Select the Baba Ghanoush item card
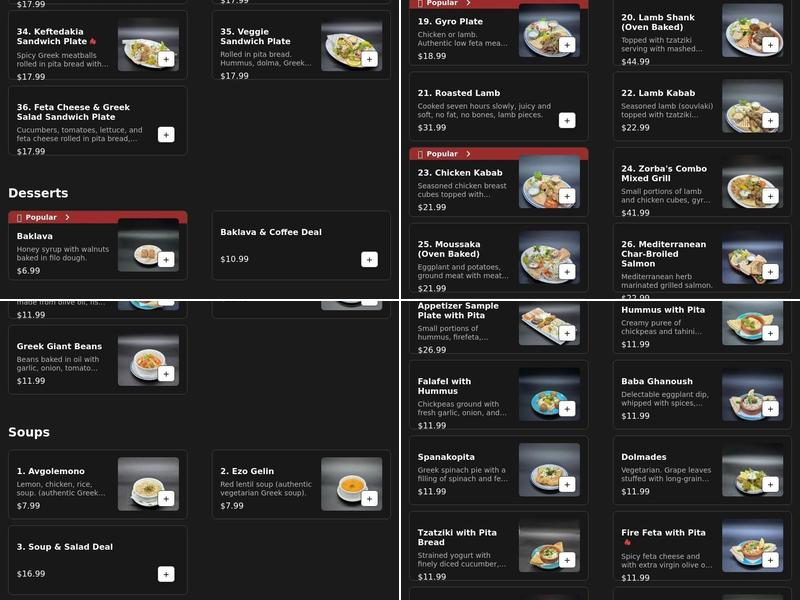 pos(702,394)
